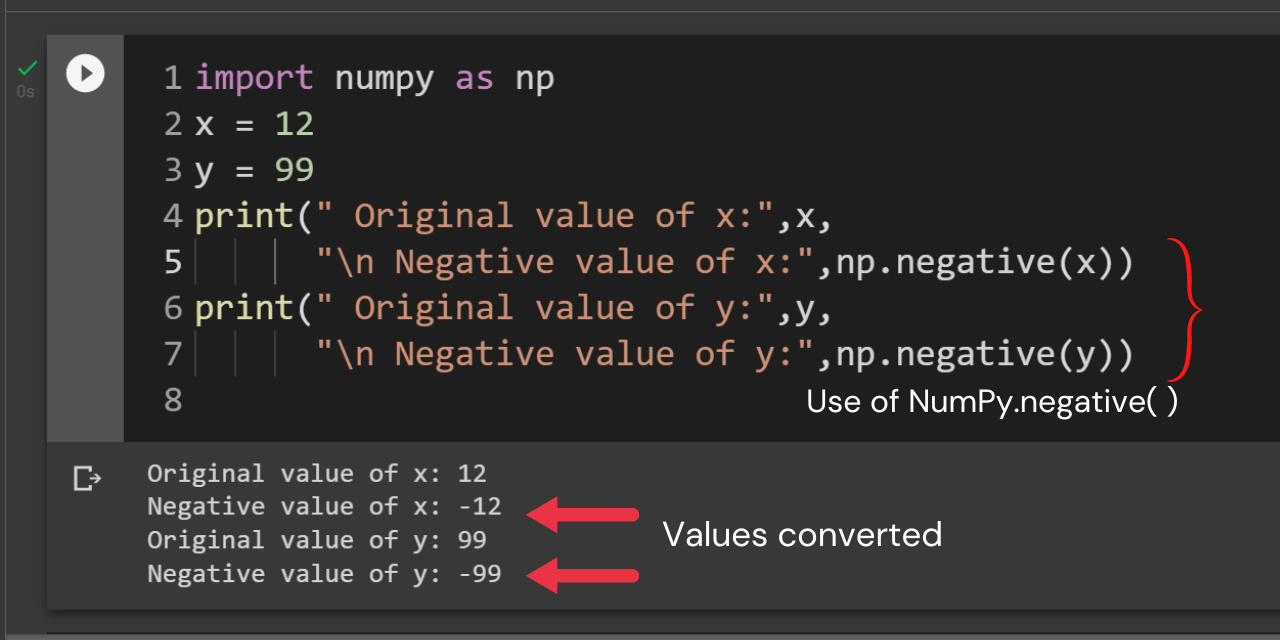Click line number 6 to expand selection

[171, 307]
